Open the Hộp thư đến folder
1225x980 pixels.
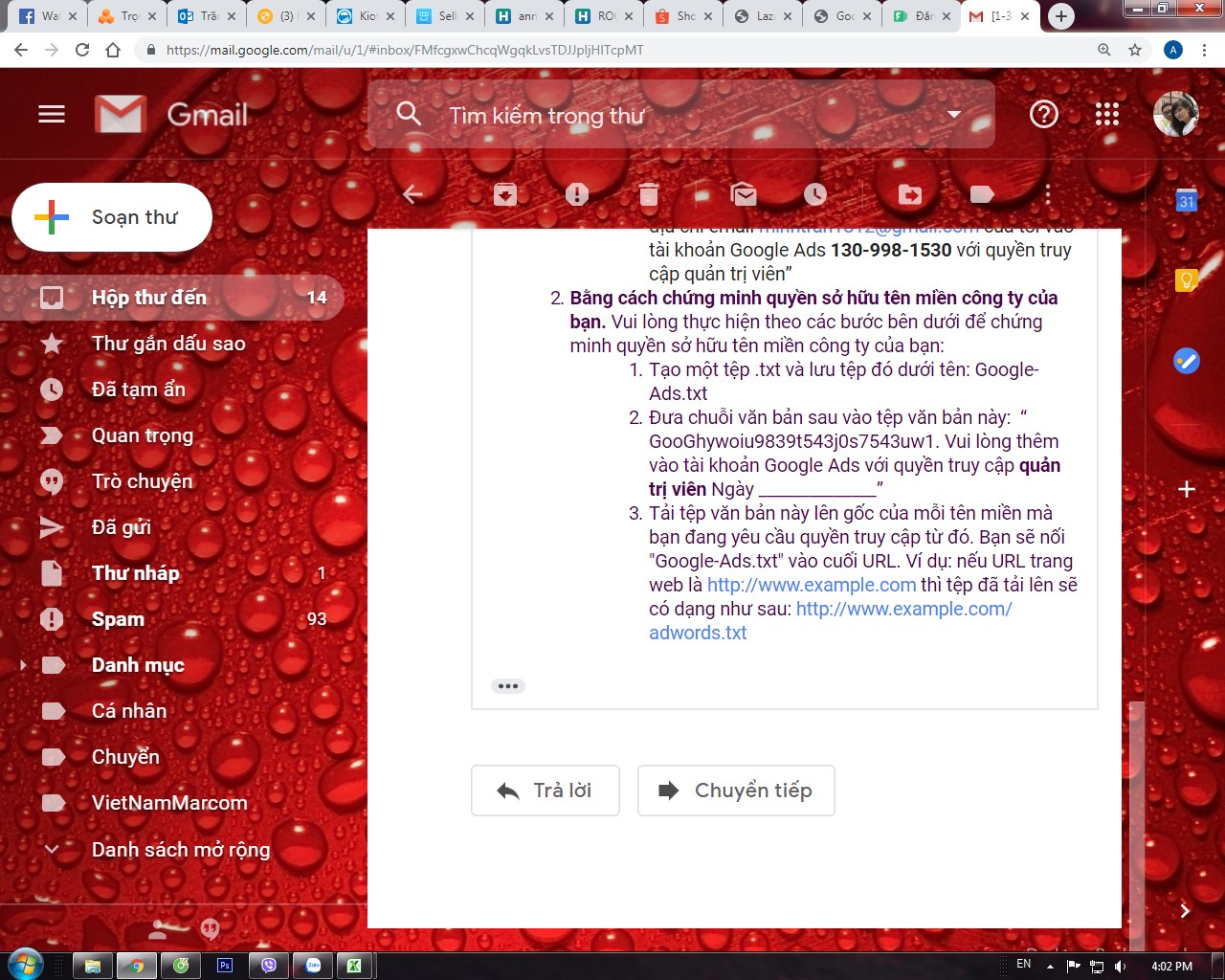coord(149,298)
